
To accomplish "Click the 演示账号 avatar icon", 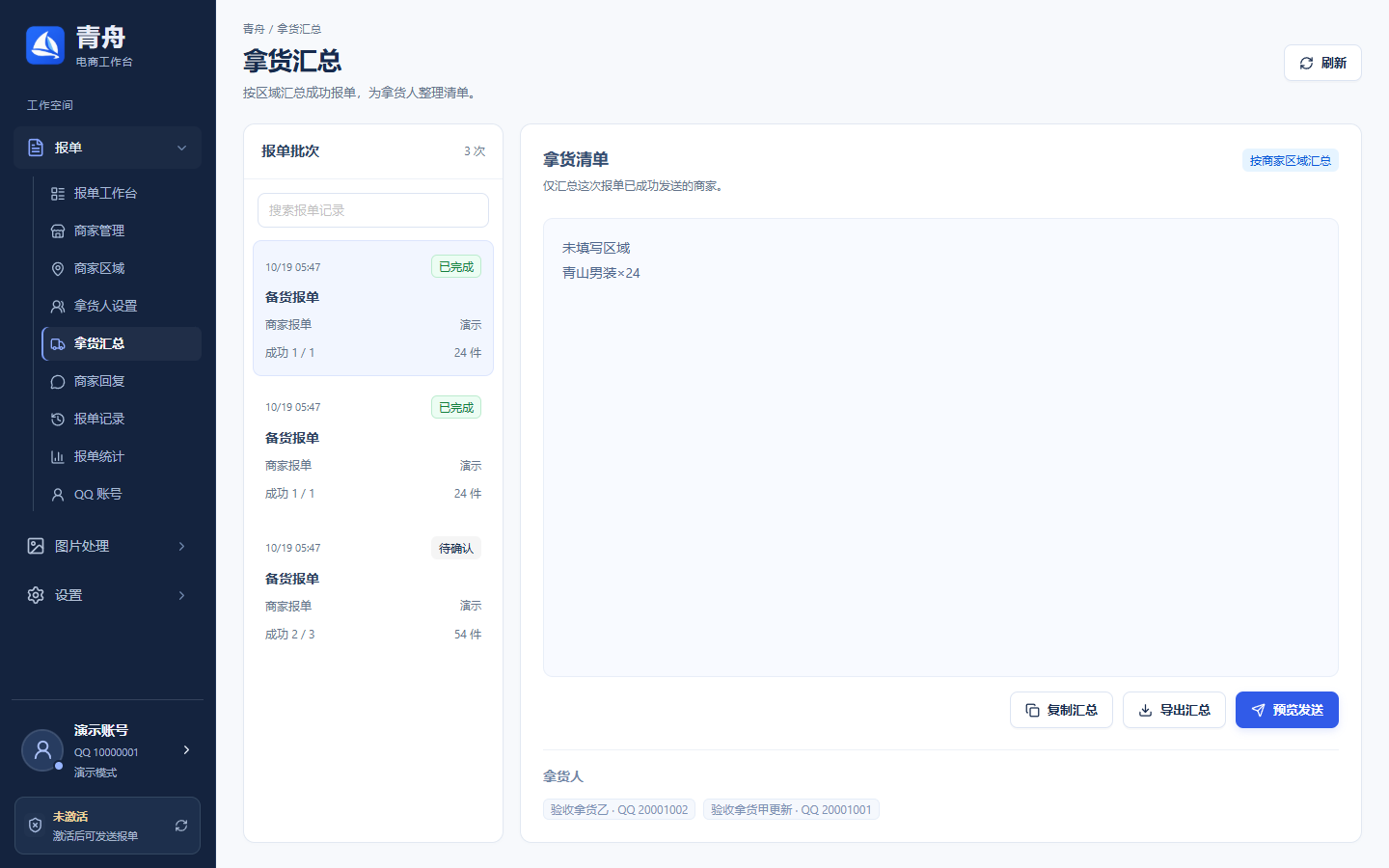I will coord(42,750).
